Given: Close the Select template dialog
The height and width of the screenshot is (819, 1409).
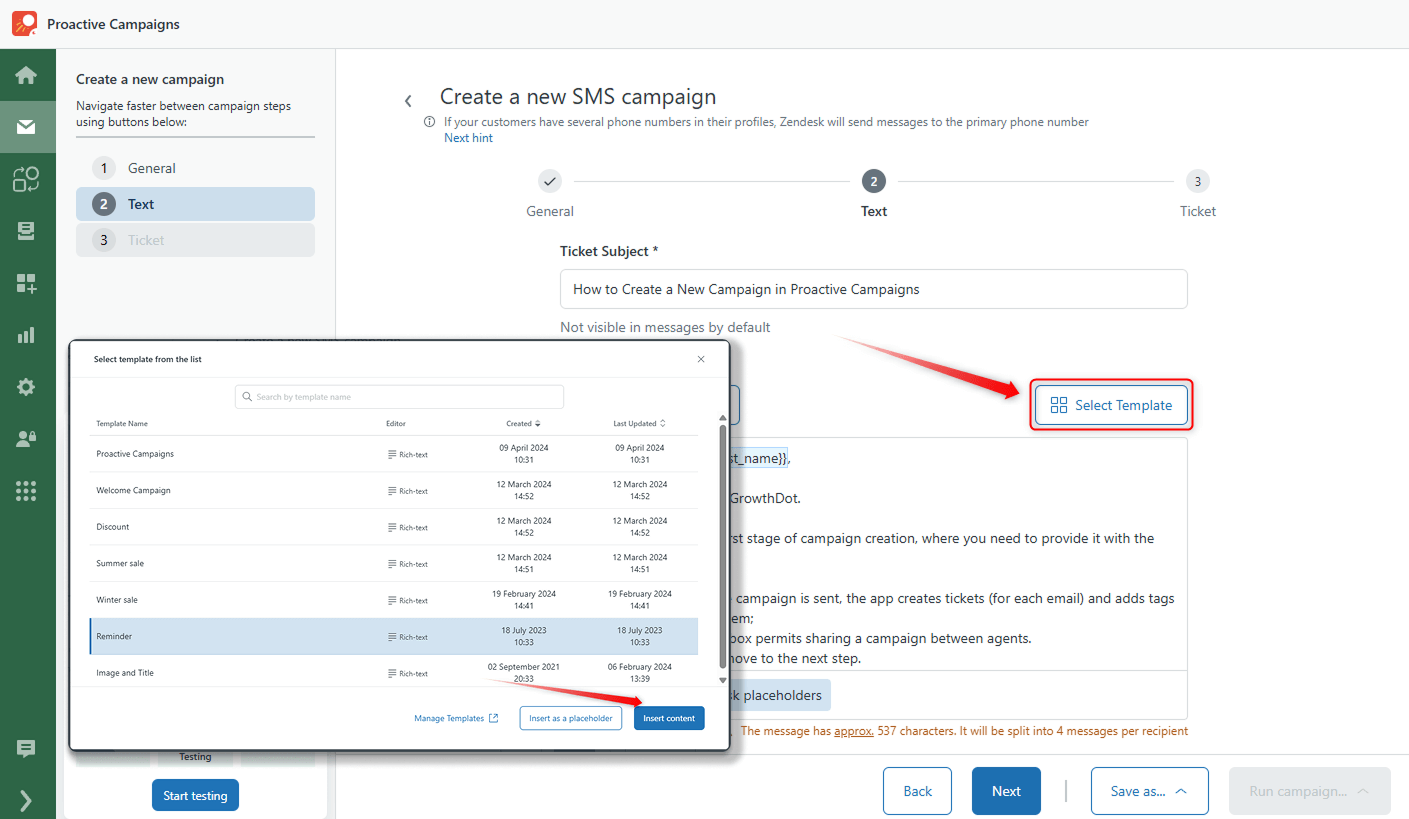Looking at the screenshot, I should (x=701, y=359).
